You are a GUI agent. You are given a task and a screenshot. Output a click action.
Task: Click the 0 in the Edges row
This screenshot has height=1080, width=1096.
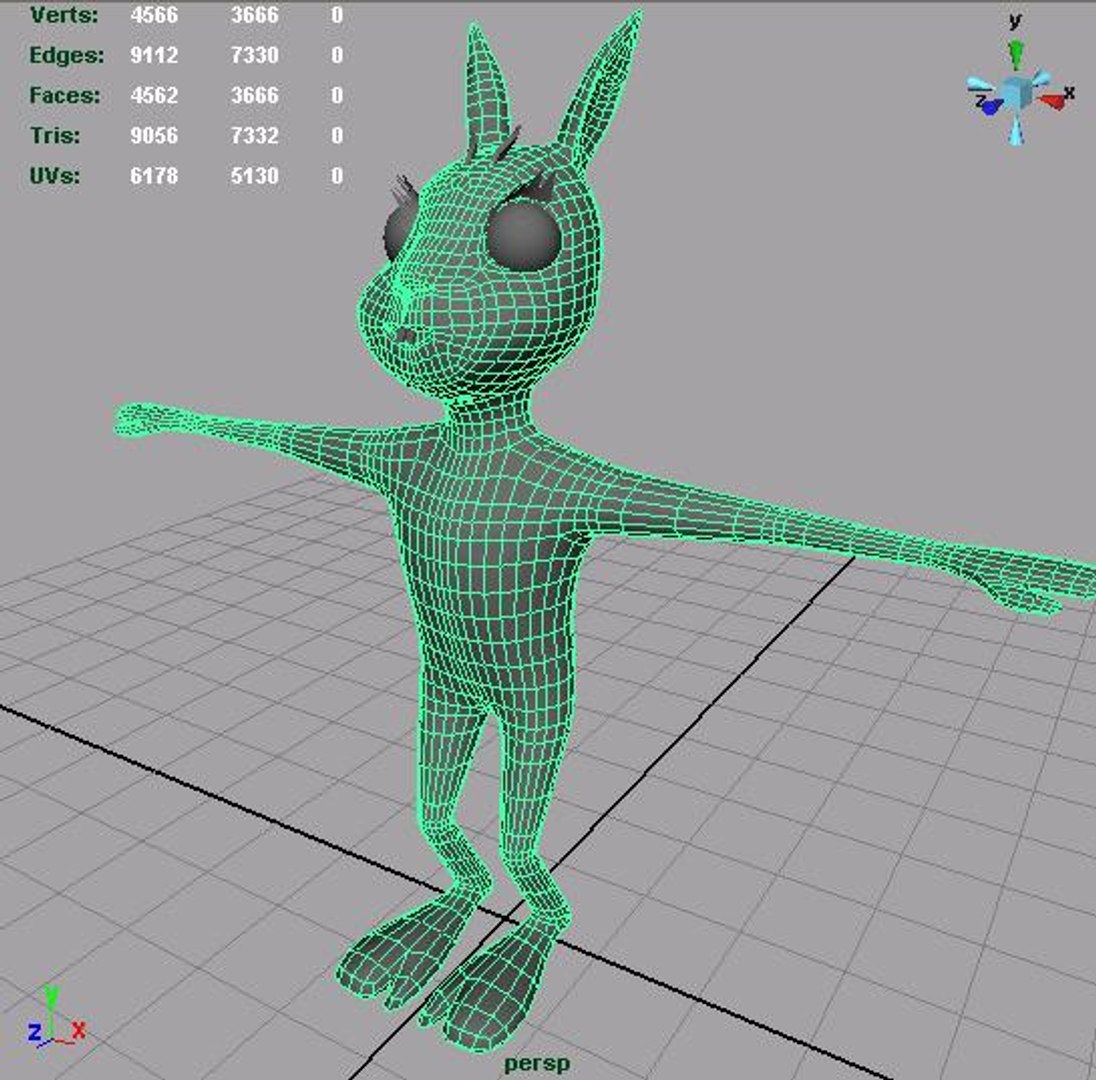pos(337,55)
